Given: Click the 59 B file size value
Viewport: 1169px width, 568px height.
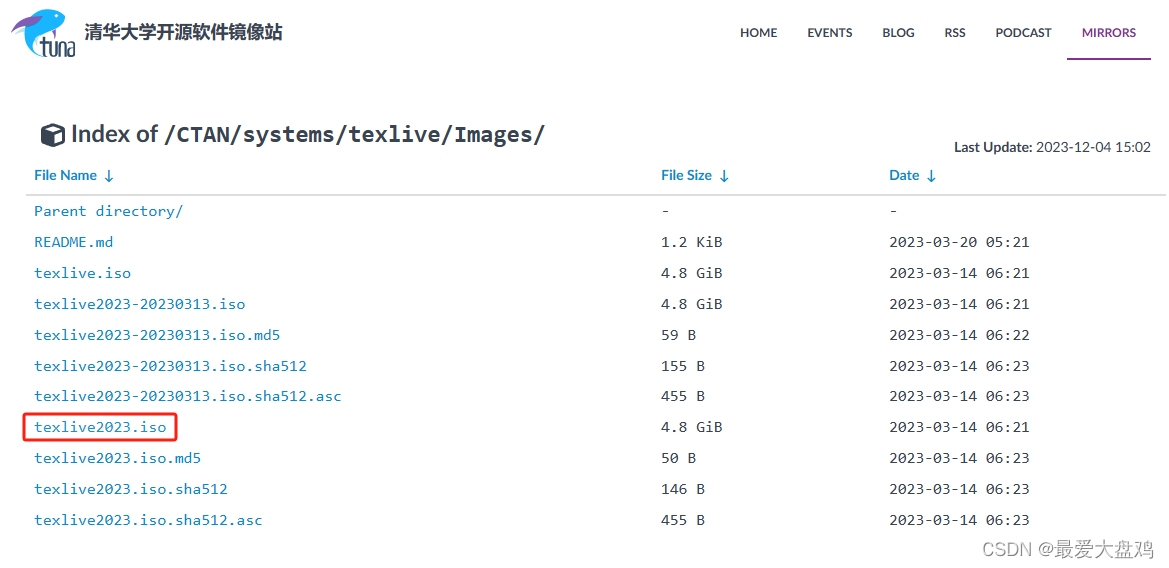Looking at the screenshot, I should tap(678, 335).
